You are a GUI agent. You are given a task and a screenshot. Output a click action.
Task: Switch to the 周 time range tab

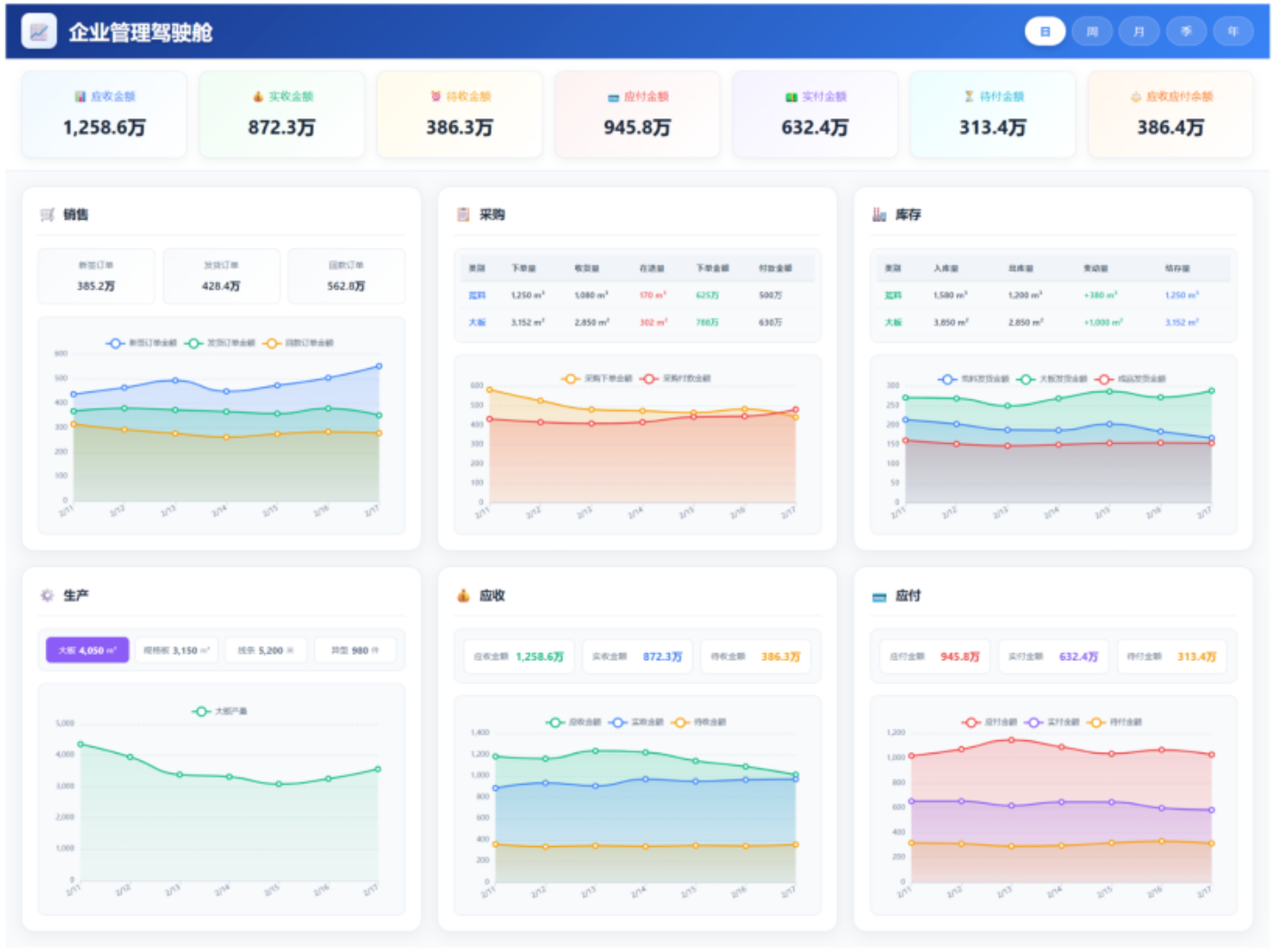click(1092, 32)
